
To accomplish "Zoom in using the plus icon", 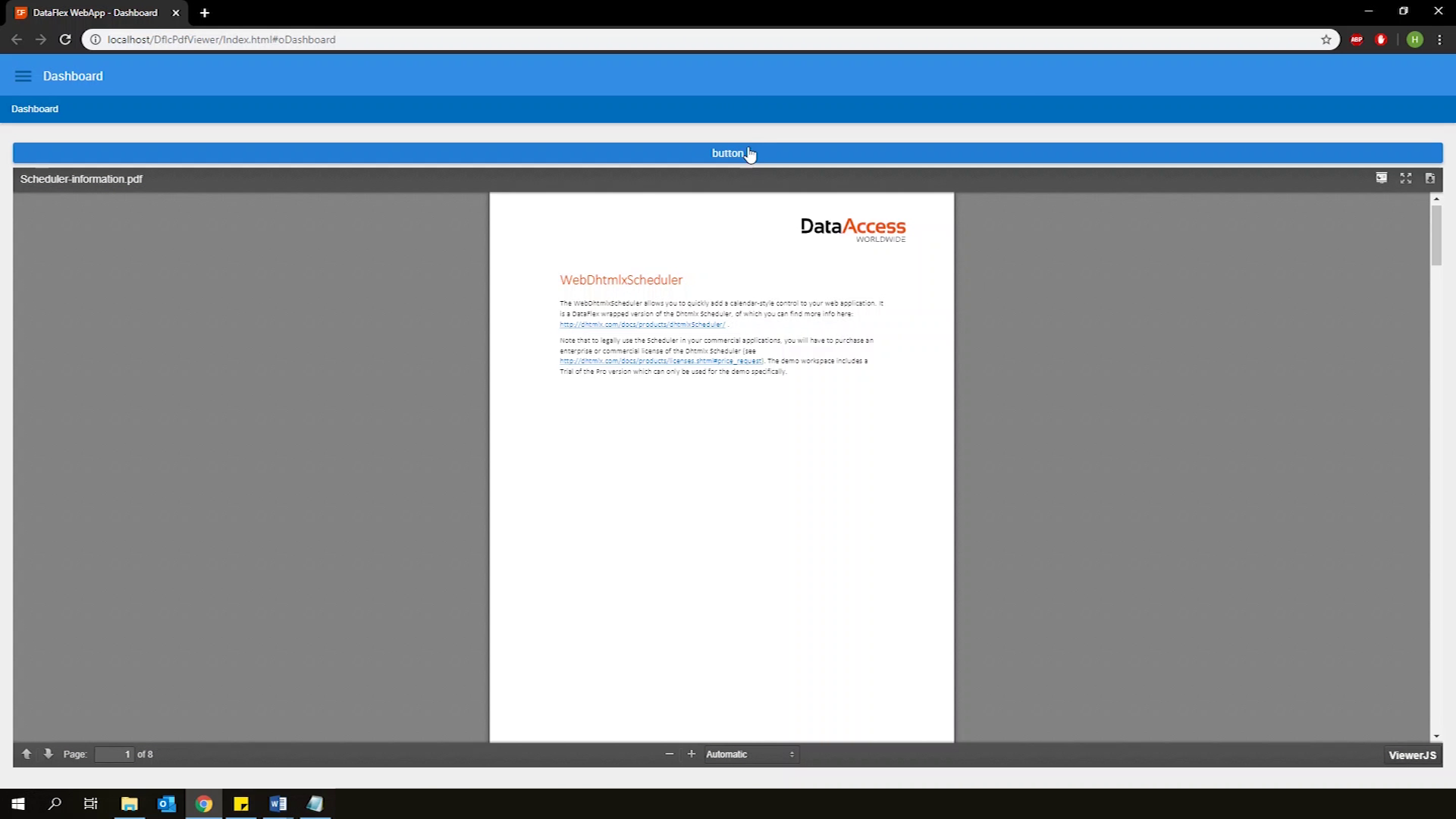I will (692, 754).
